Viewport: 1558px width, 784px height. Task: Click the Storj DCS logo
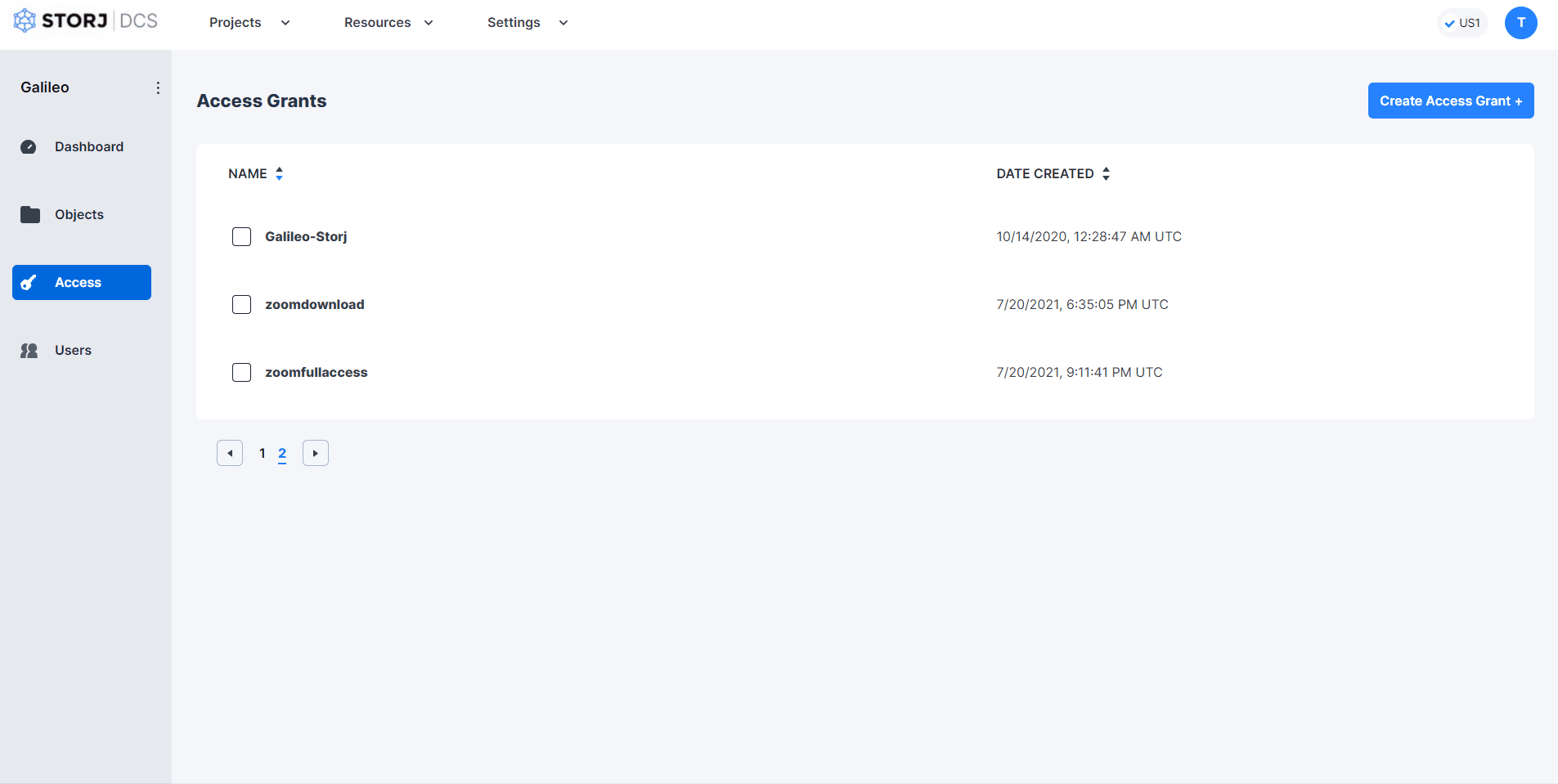(x=86, y=21)
